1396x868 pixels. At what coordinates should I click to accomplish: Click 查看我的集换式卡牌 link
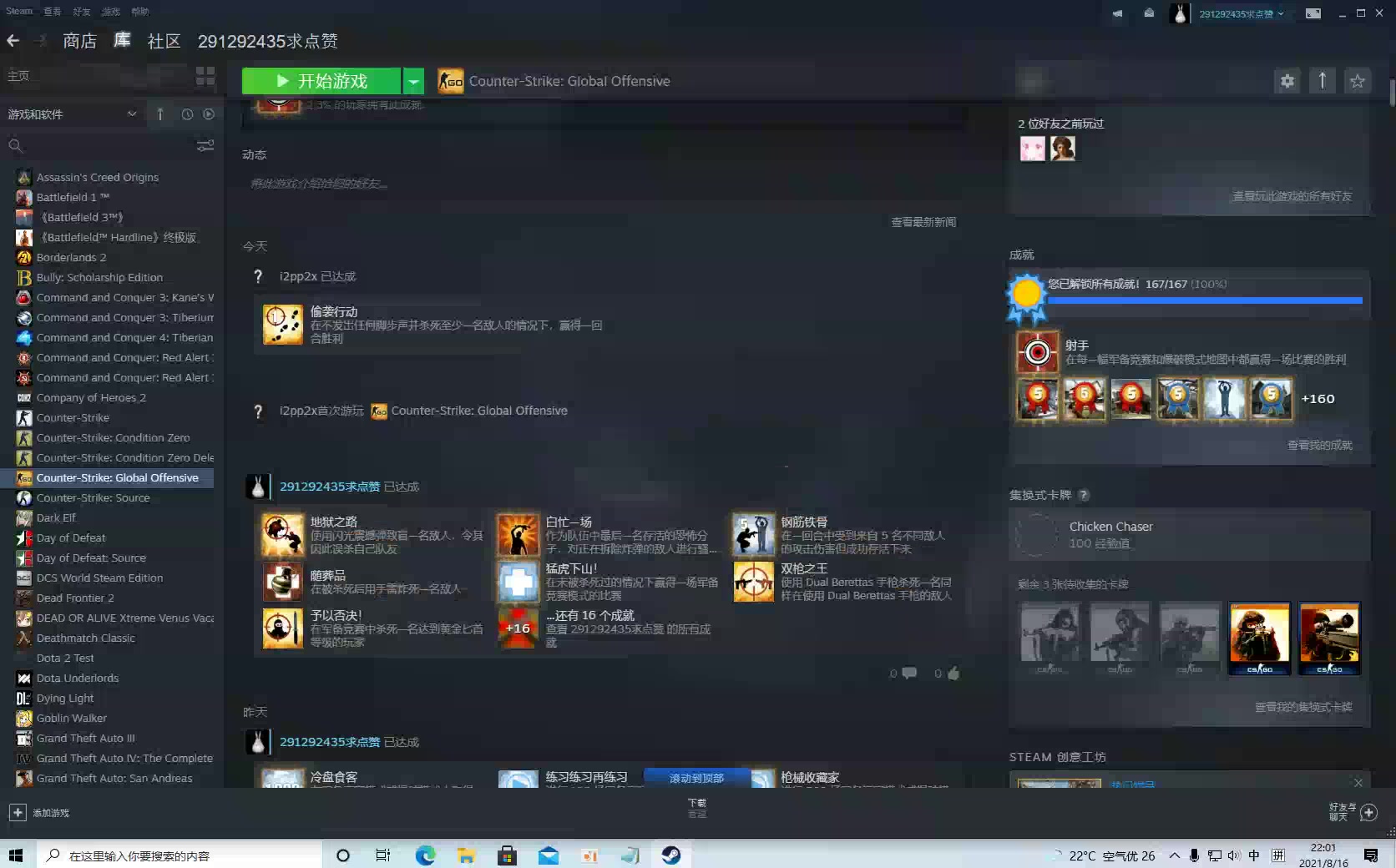click(x=1304, y=707)
